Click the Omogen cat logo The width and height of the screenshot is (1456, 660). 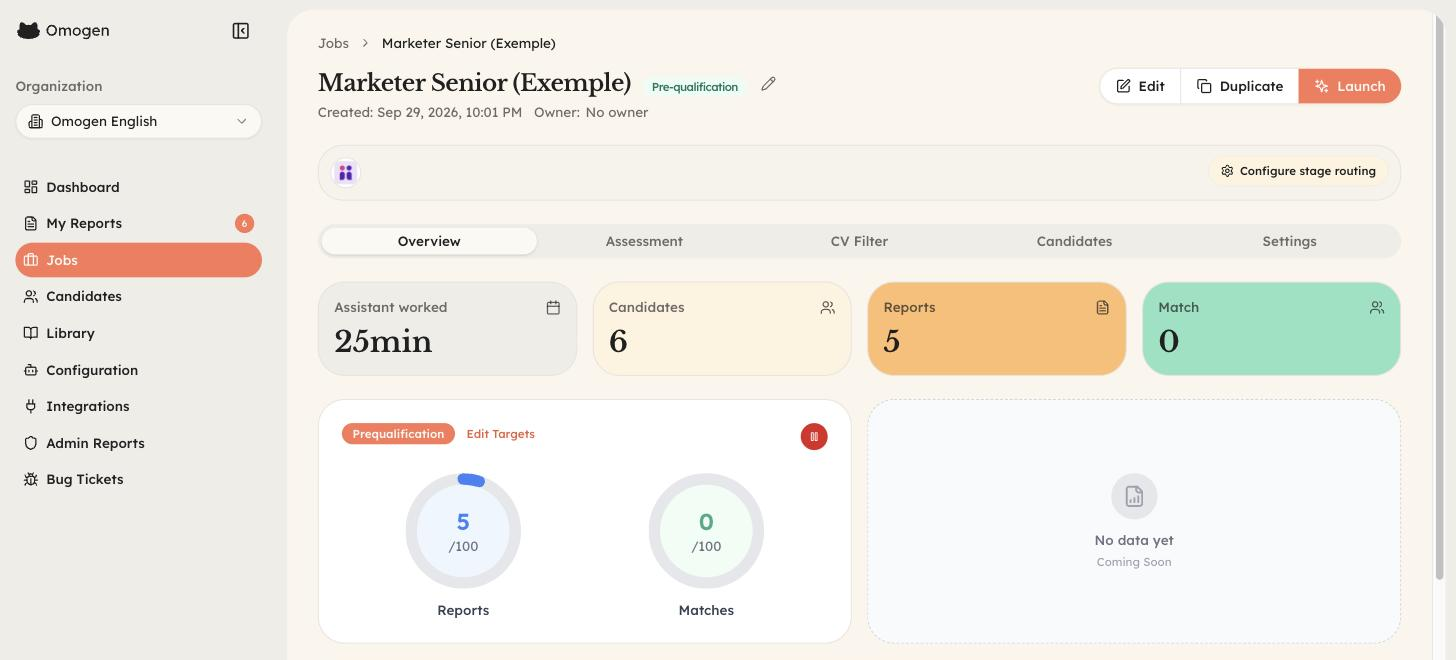28,30
